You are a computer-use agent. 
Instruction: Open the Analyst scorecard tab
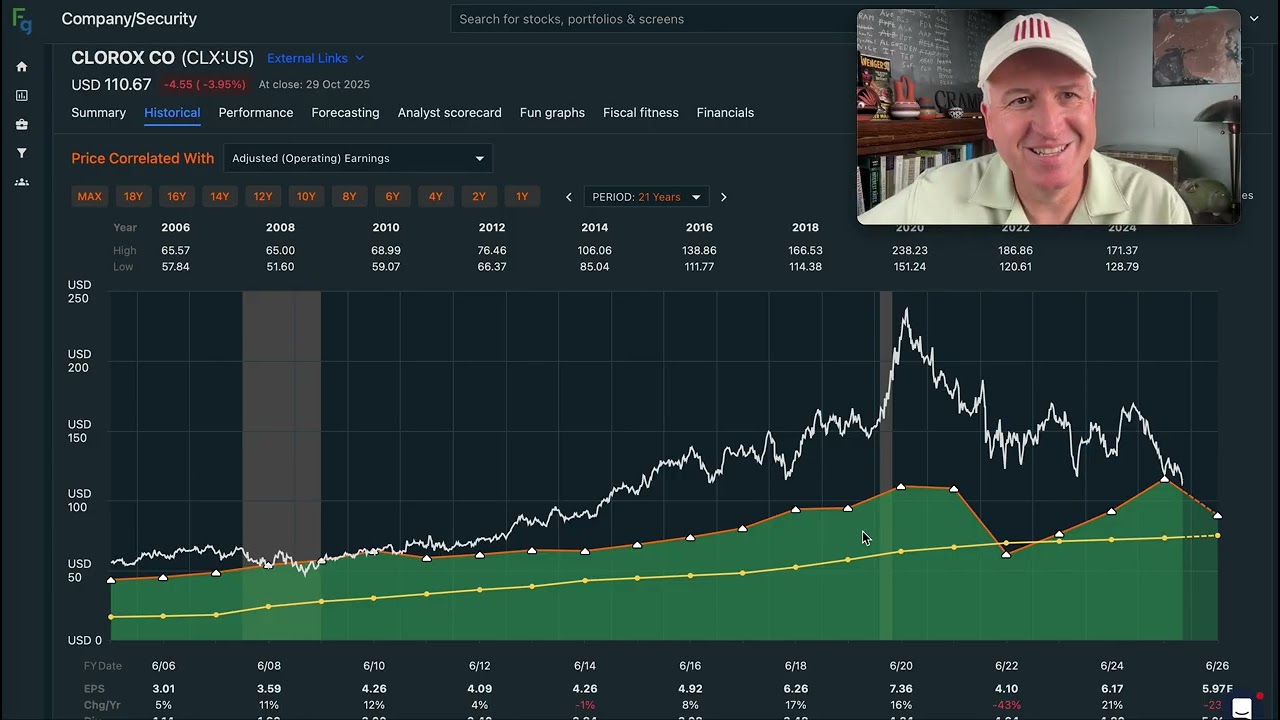[x=449, y=113]
